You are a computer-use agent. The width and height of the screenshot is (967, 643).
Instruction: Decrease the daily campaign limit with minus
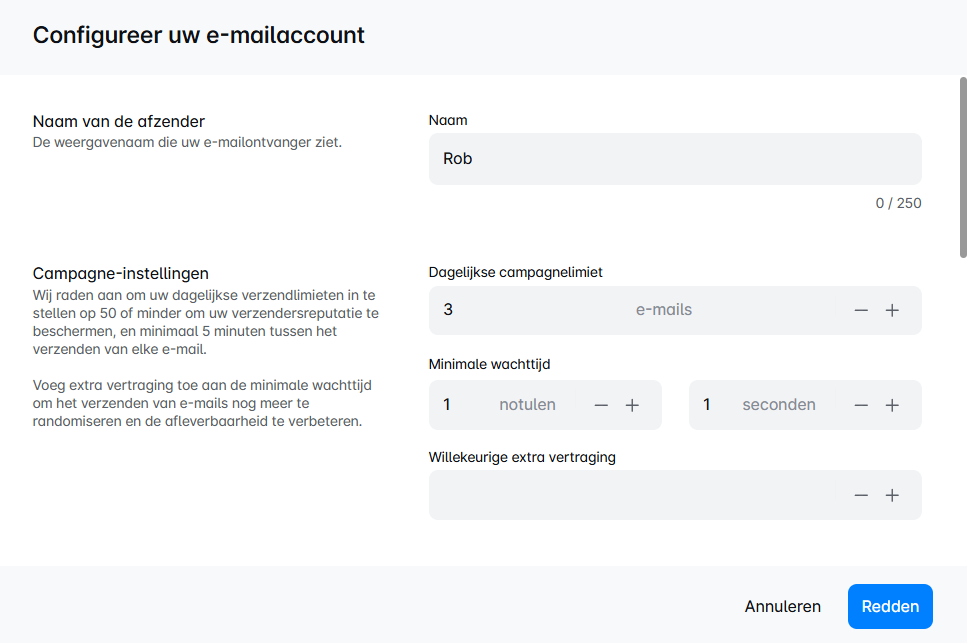coord(861,310)
